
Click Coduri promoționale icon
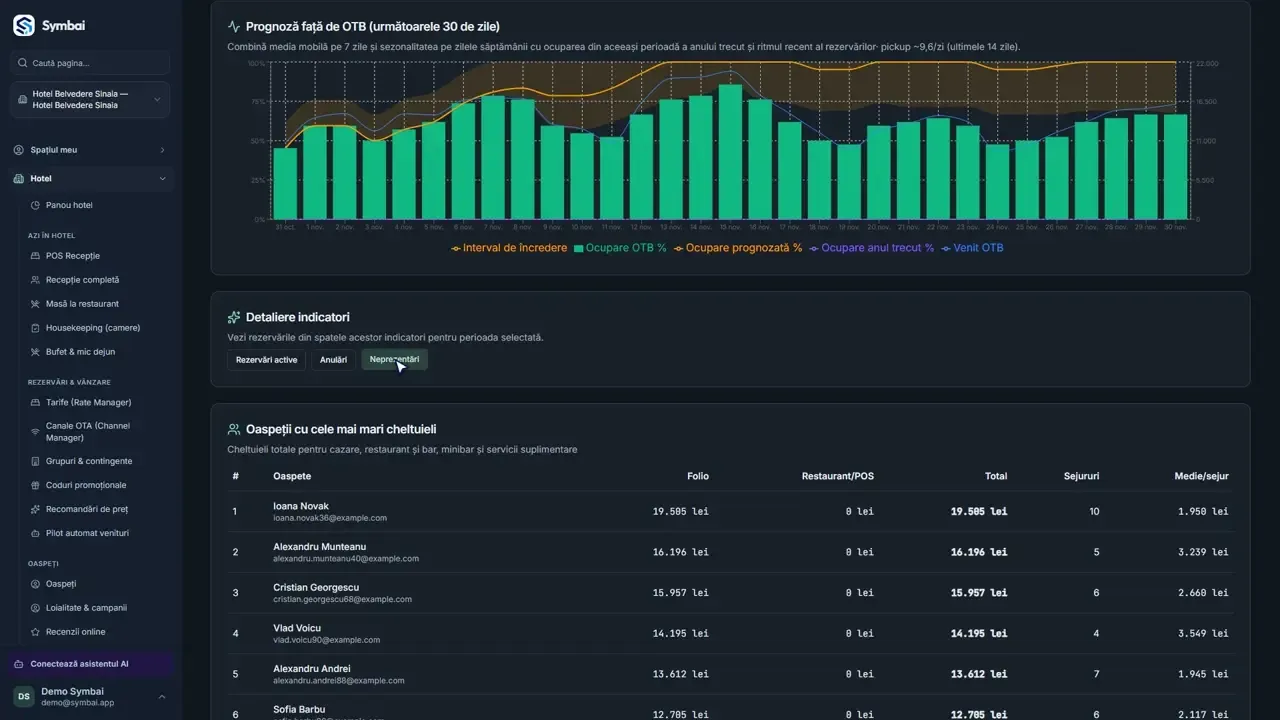pos(35,485)
